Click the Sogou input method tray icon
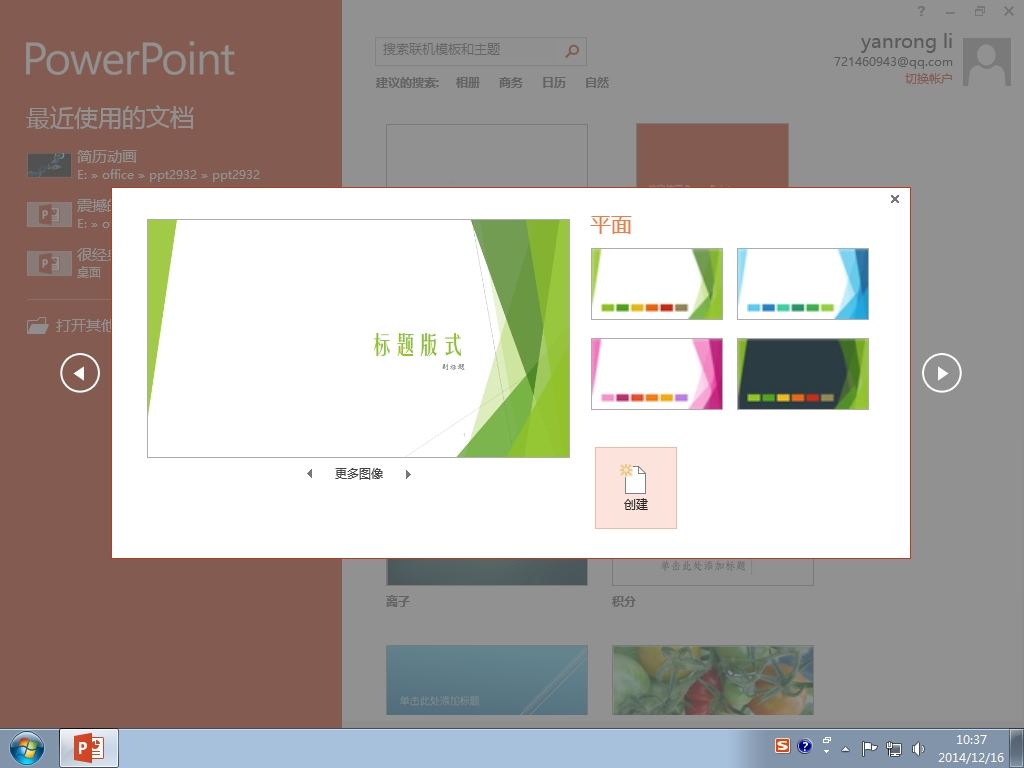Screen dimensions: 1024x768 [782, 746]
